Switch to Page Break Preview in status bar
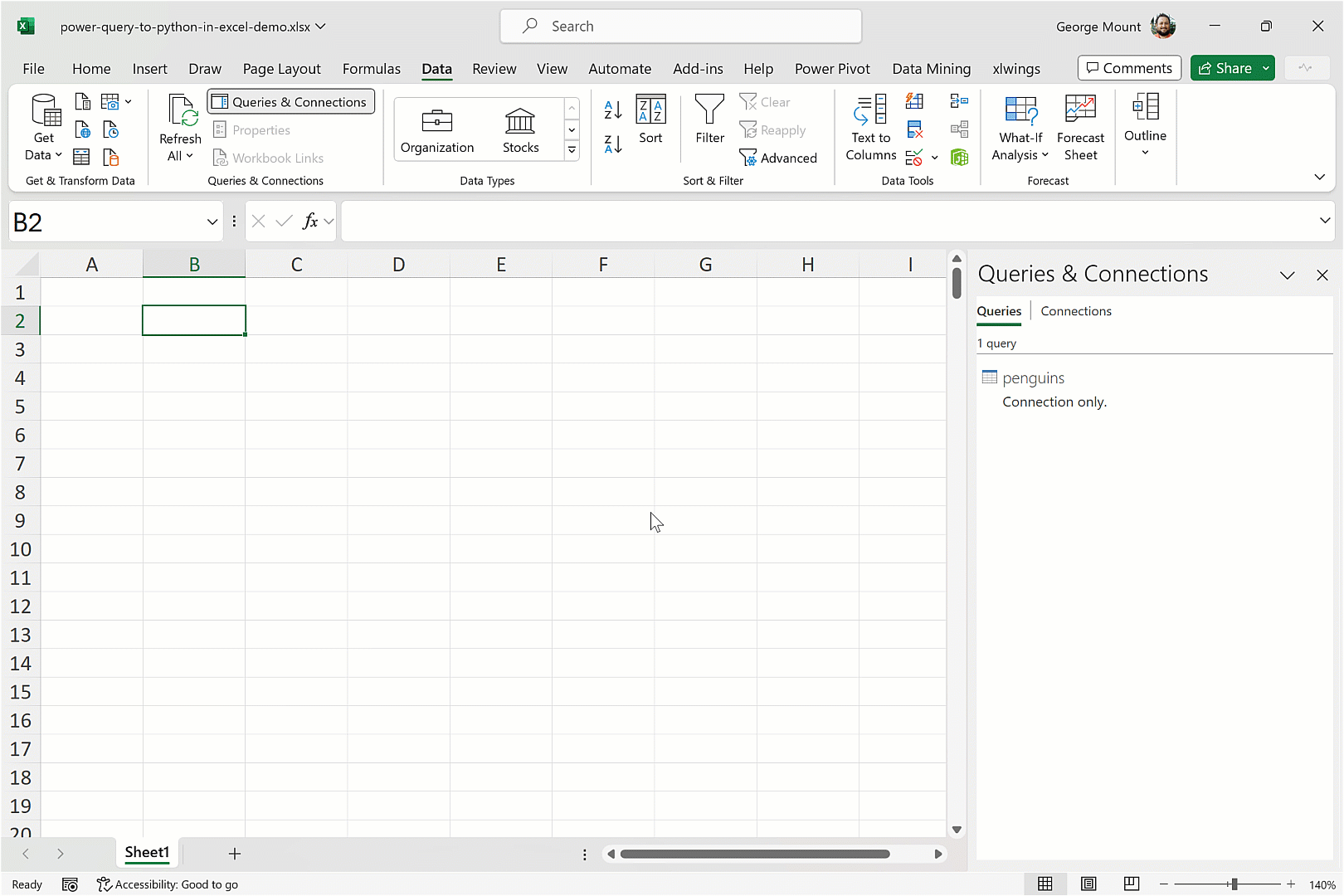 coord(1131,884)
